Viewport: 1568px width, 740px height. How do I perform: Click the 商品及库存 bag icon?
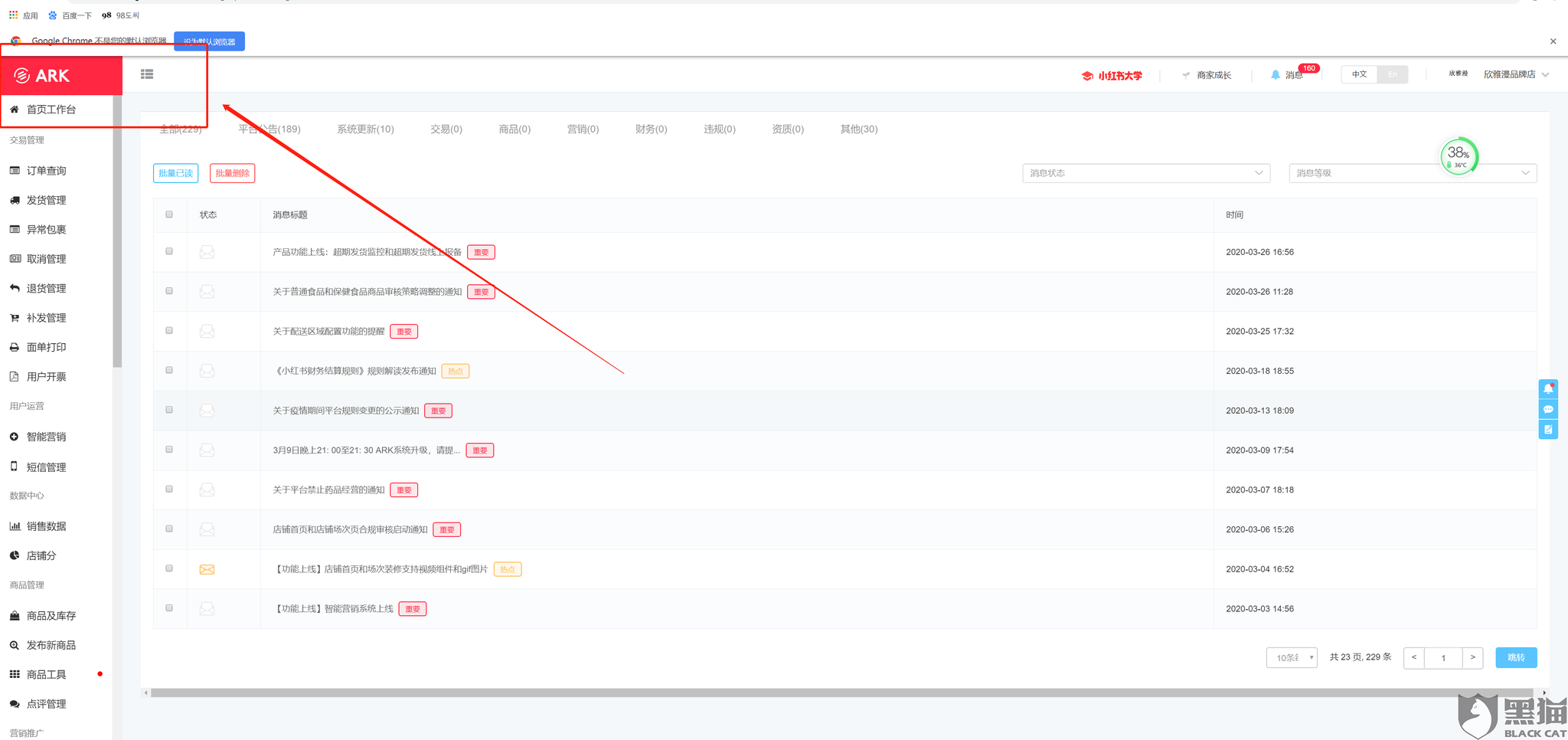point(15,616)
